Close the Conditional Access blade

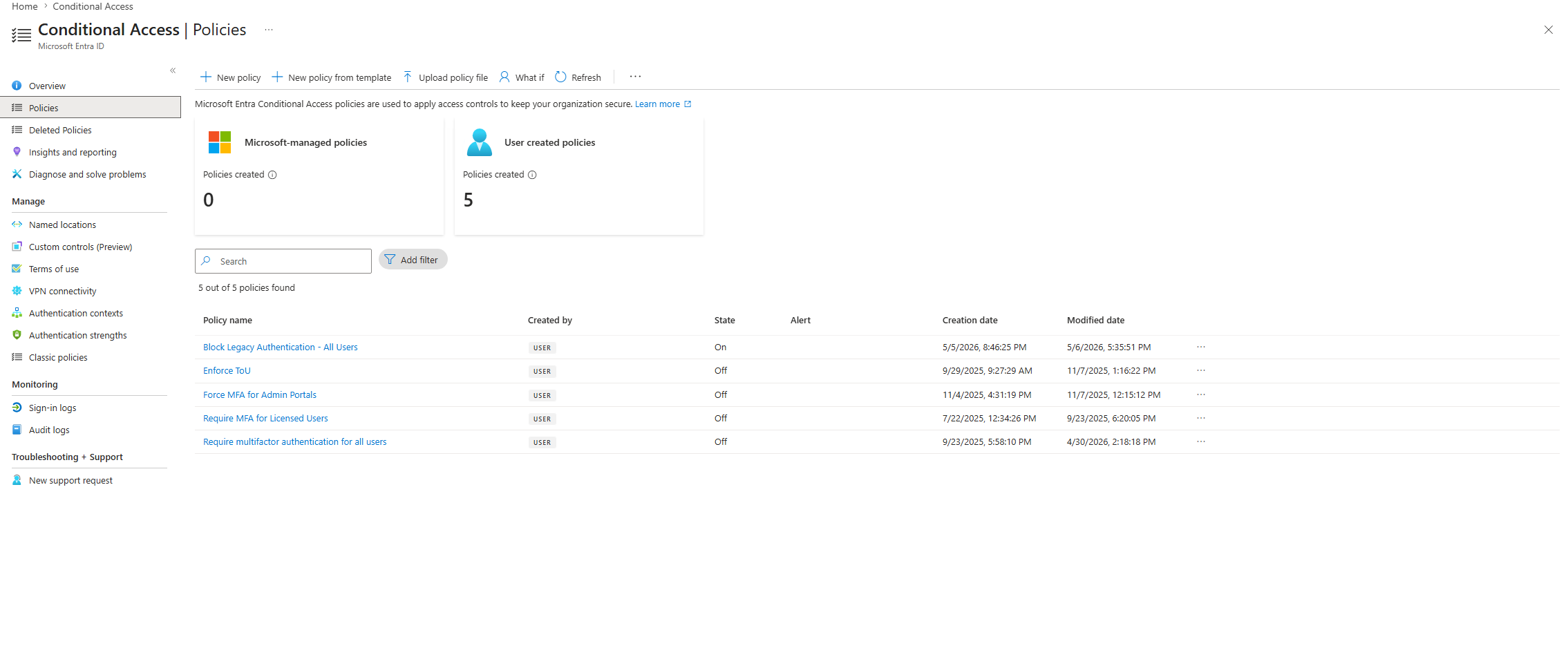[1548, 30]
